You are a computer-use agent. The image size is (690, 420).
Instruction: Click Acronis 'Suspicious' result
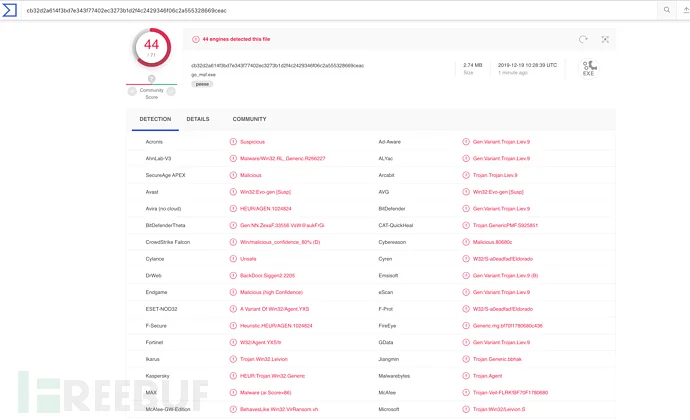[253, 142]
